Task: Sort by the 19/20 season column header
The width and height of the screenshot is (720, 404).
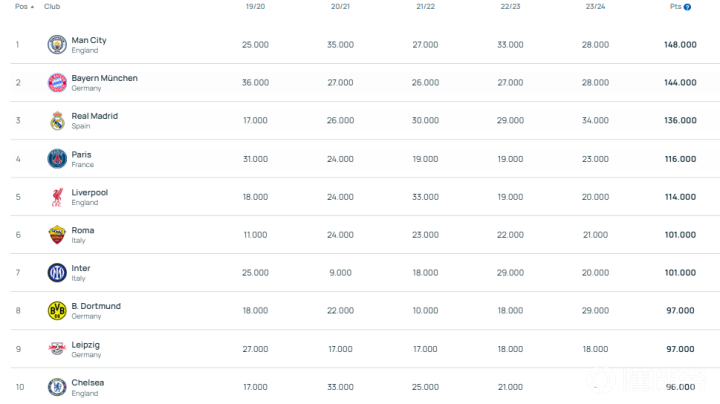Action: 255,6
